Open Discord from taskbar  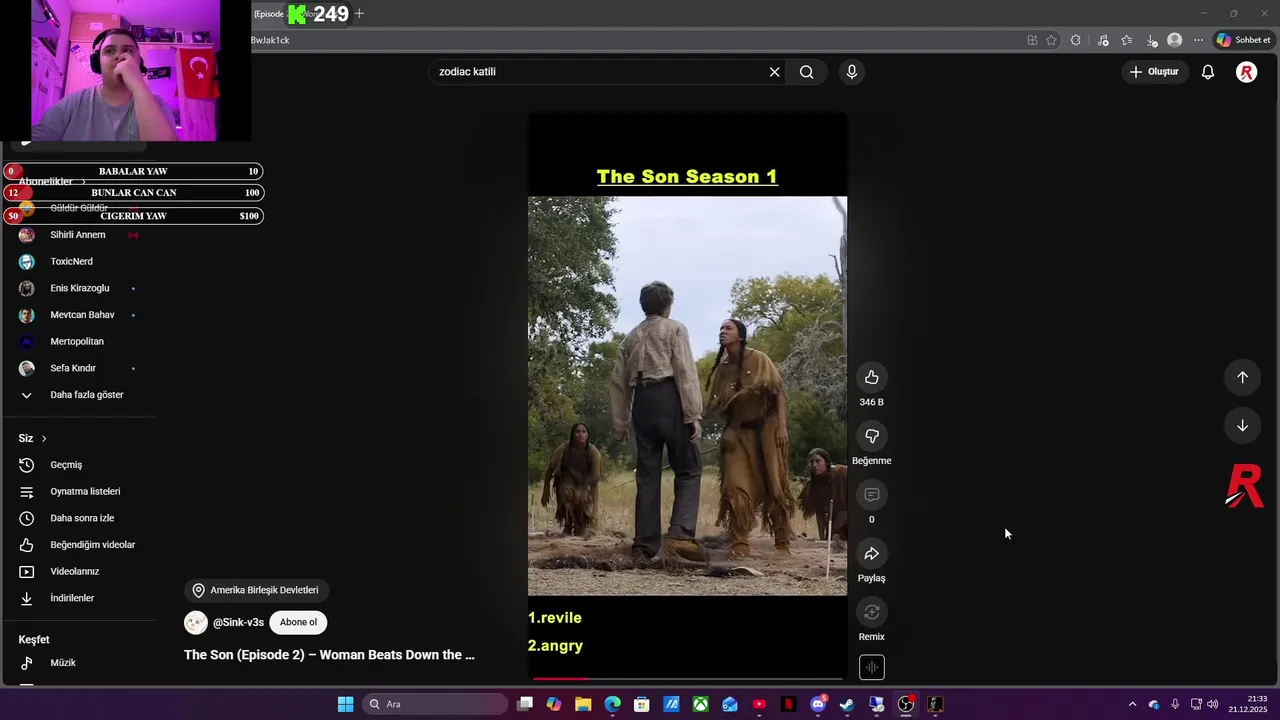point(818,704)
